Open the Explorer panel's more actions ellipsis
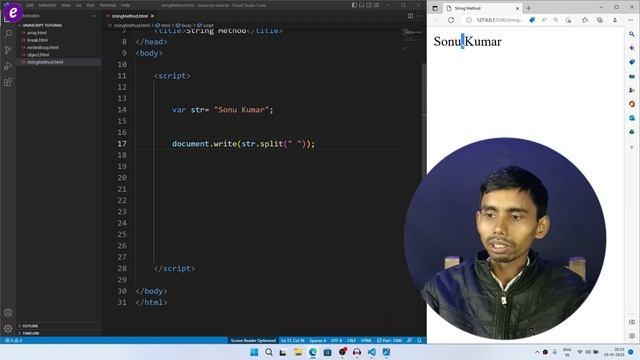The height and width of the screenshot is (360, 640). (x=93, y=16)
